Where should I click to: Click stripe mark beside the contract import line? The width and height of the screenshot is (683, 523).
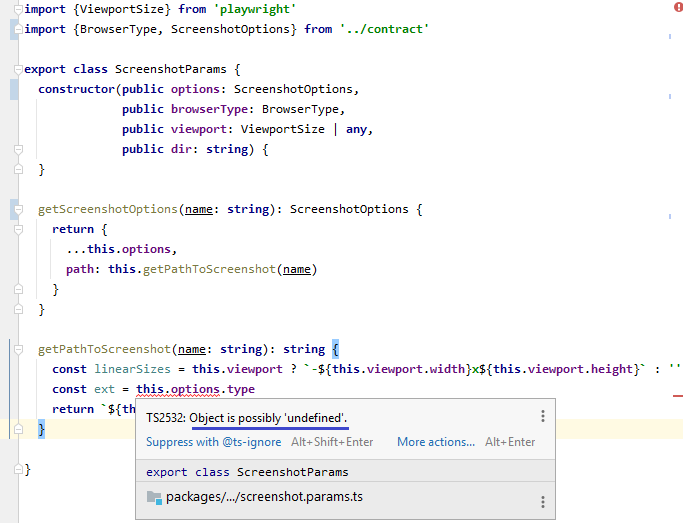[x=670, y=37]
